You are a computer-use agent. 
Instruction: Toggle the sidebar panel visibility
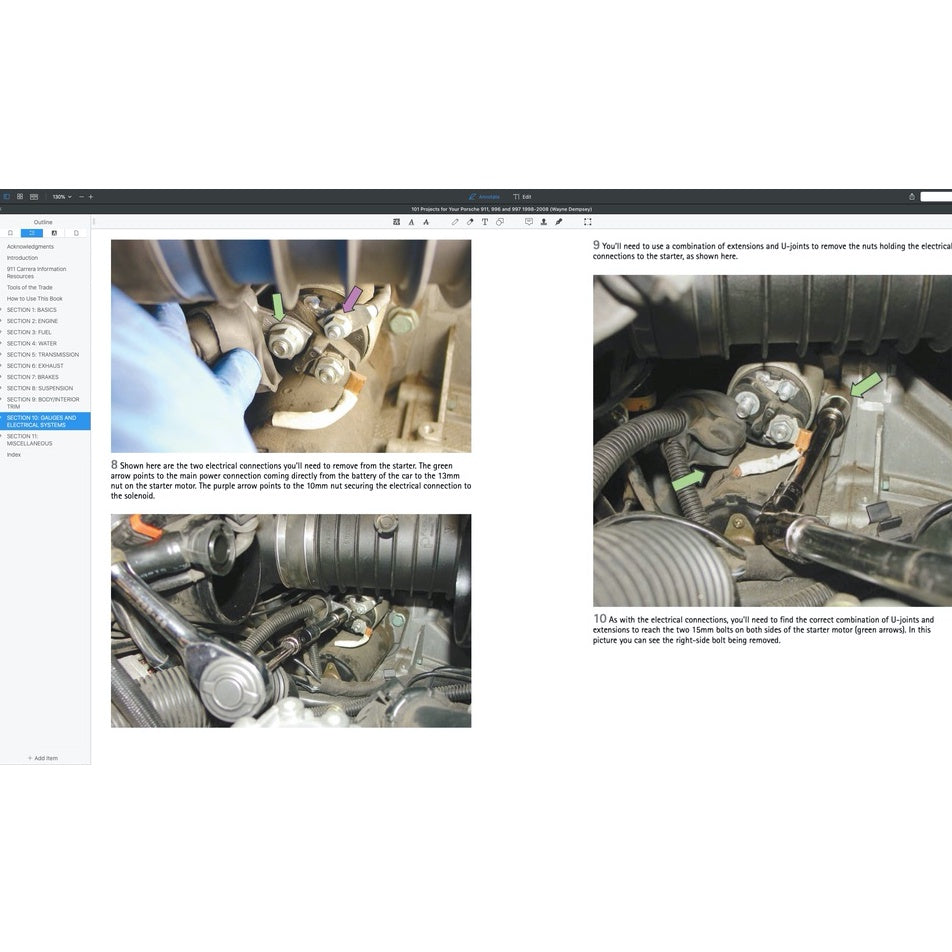[6, 197]
